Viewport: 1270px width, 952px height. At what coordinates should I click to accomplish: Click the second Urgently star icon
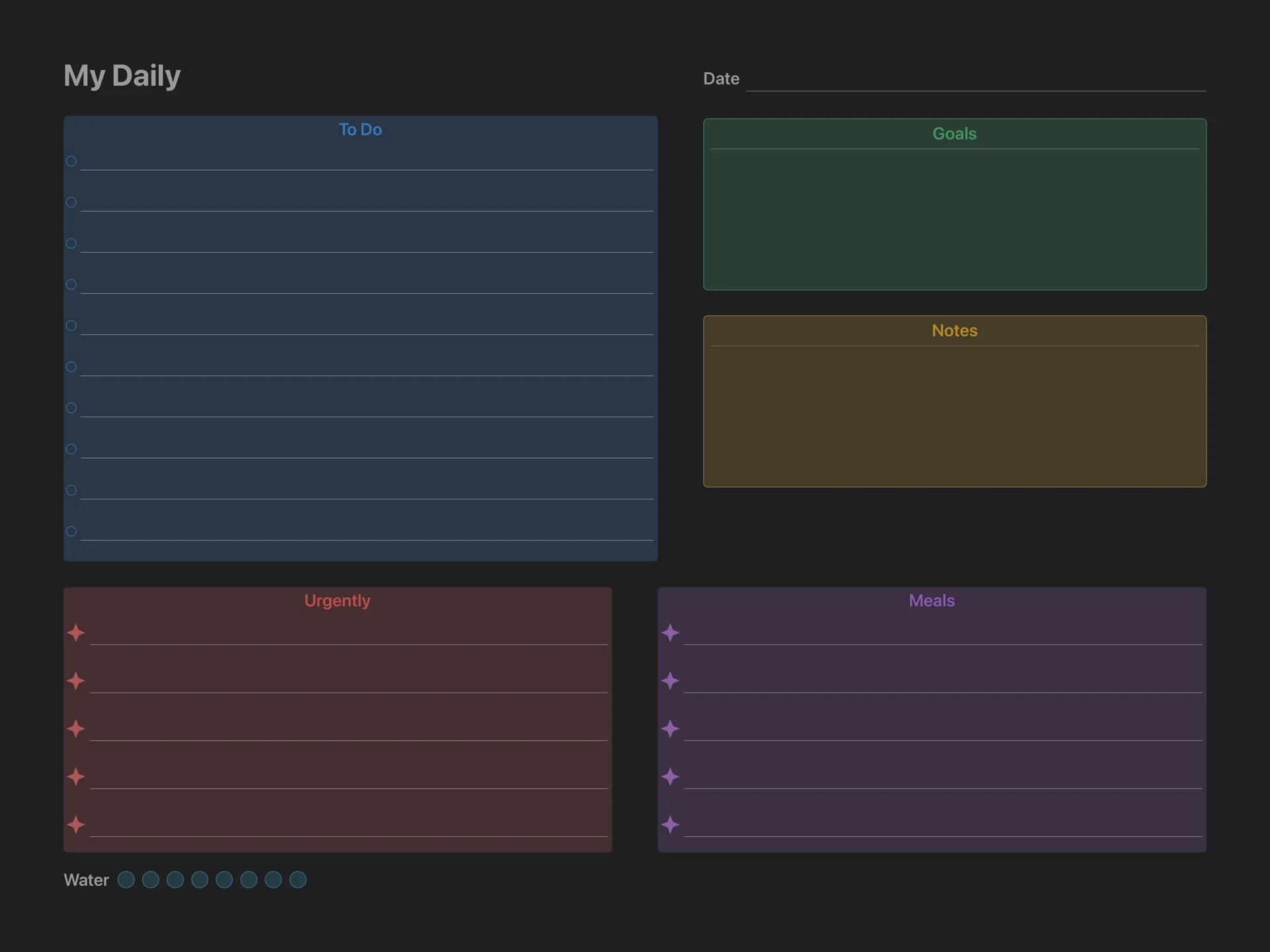(x=76, y=680)
